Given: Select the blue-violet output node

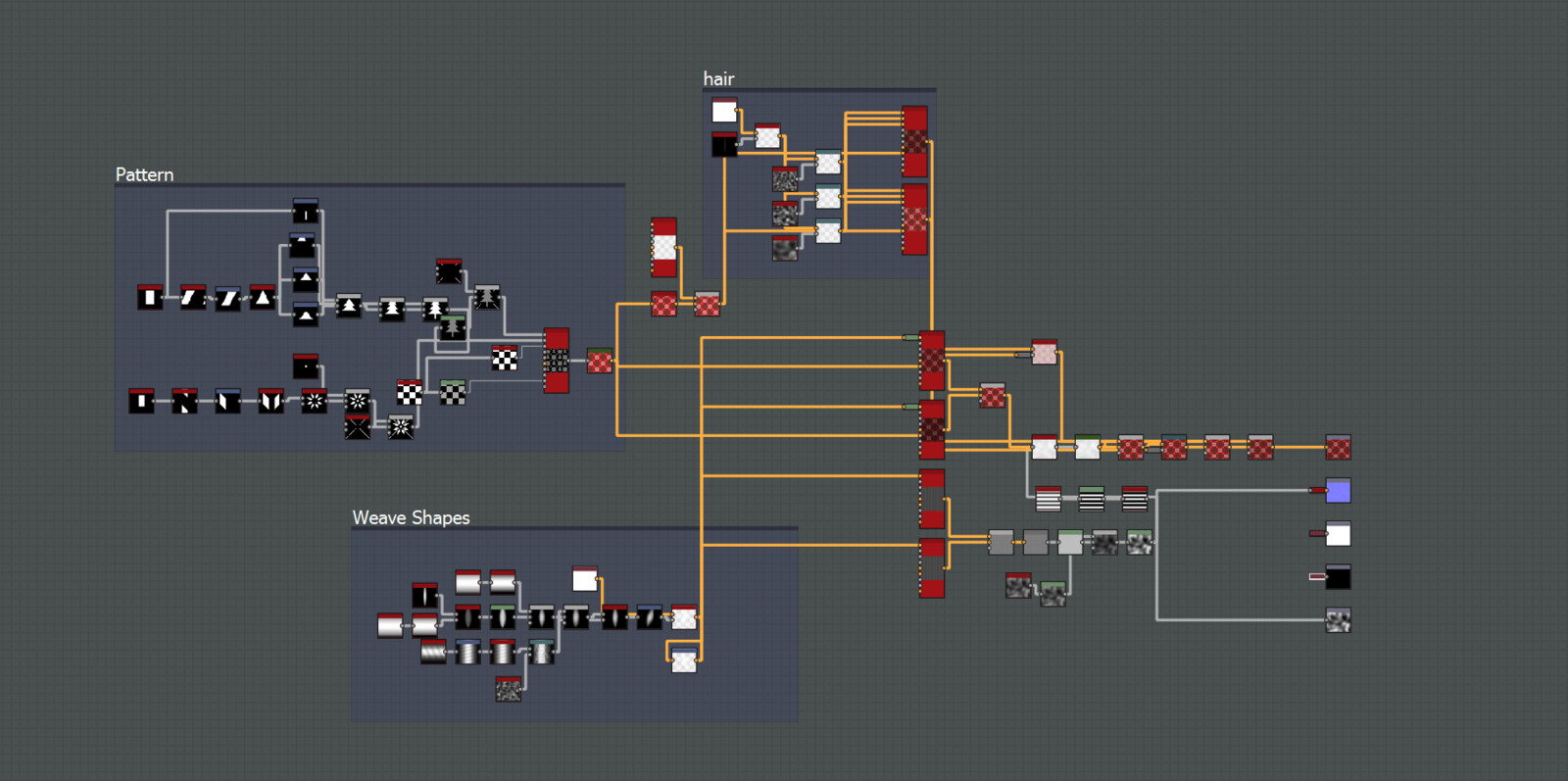Looking at the screenshot, I should point(1338,490).
